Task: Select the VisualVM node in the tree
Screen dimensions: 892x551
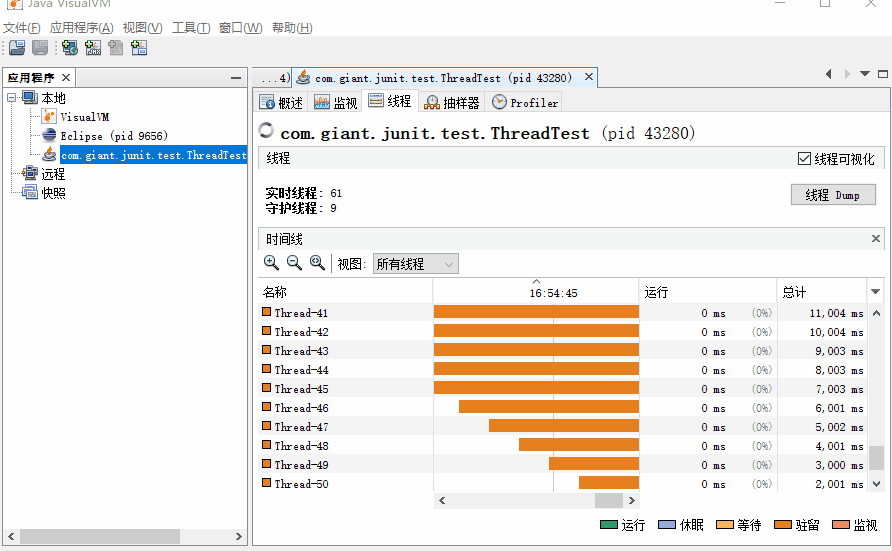Action: pos(84,117)
